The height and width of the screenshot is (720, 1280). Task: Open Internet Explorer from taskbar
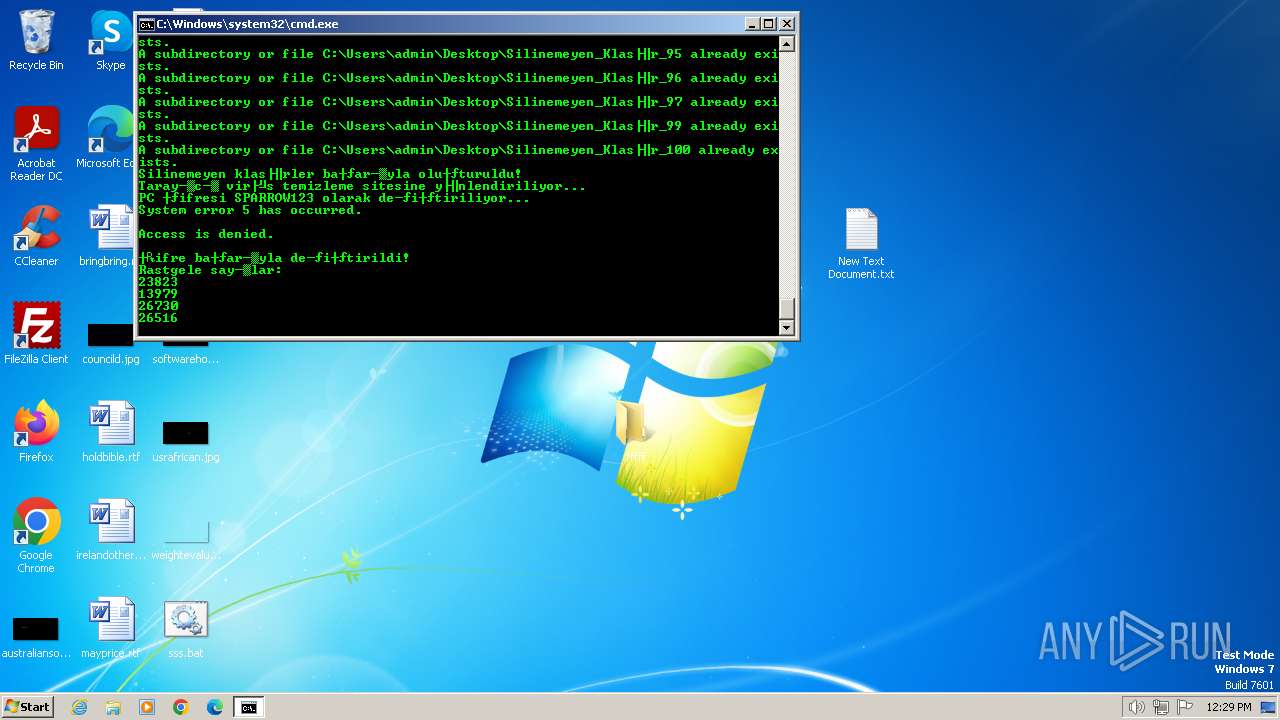[80, 707]
